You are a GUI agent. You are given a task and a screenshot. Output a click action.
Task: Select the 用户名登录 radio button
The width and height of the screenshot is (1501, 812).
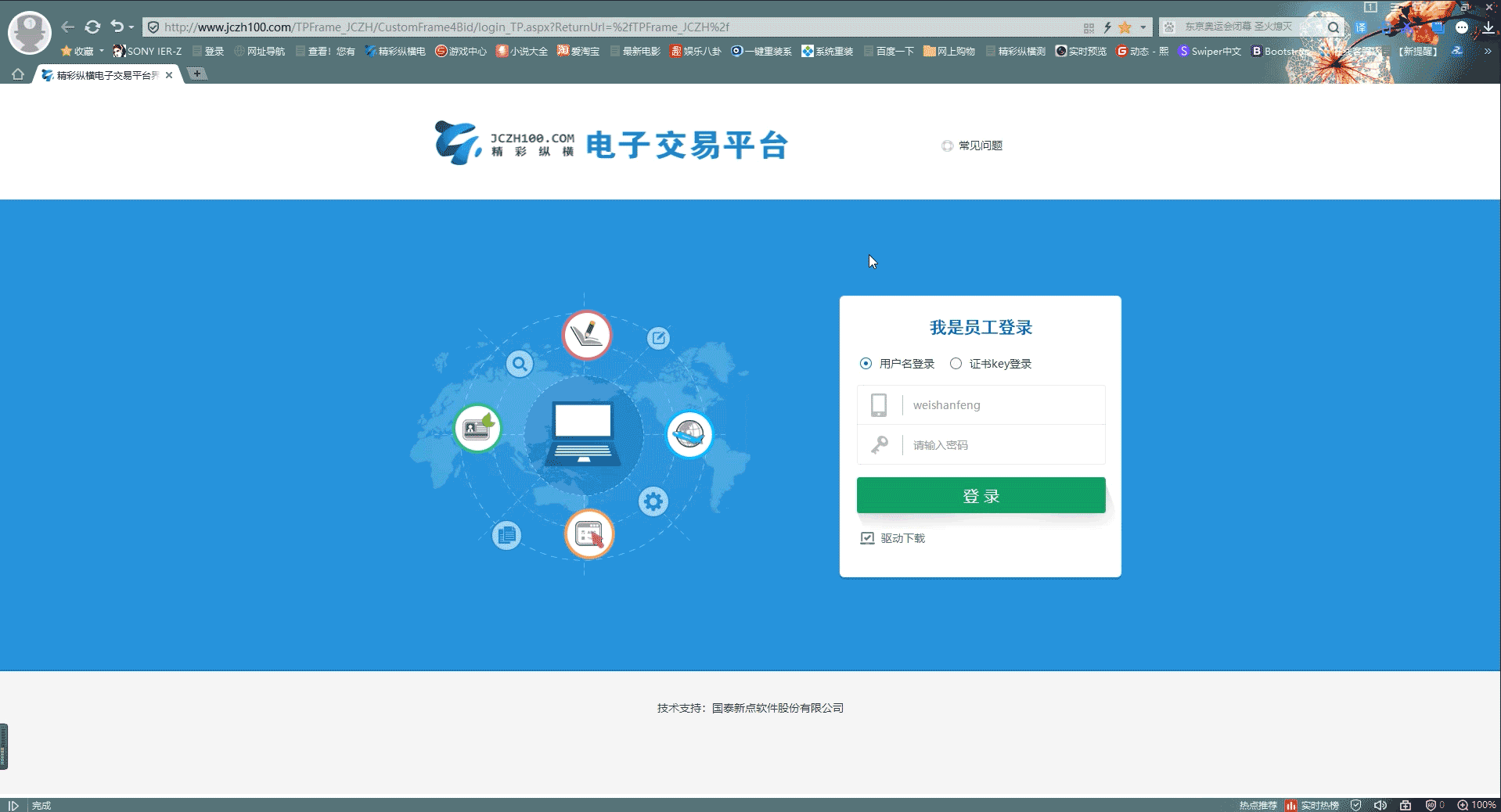[x=866, y=364]
